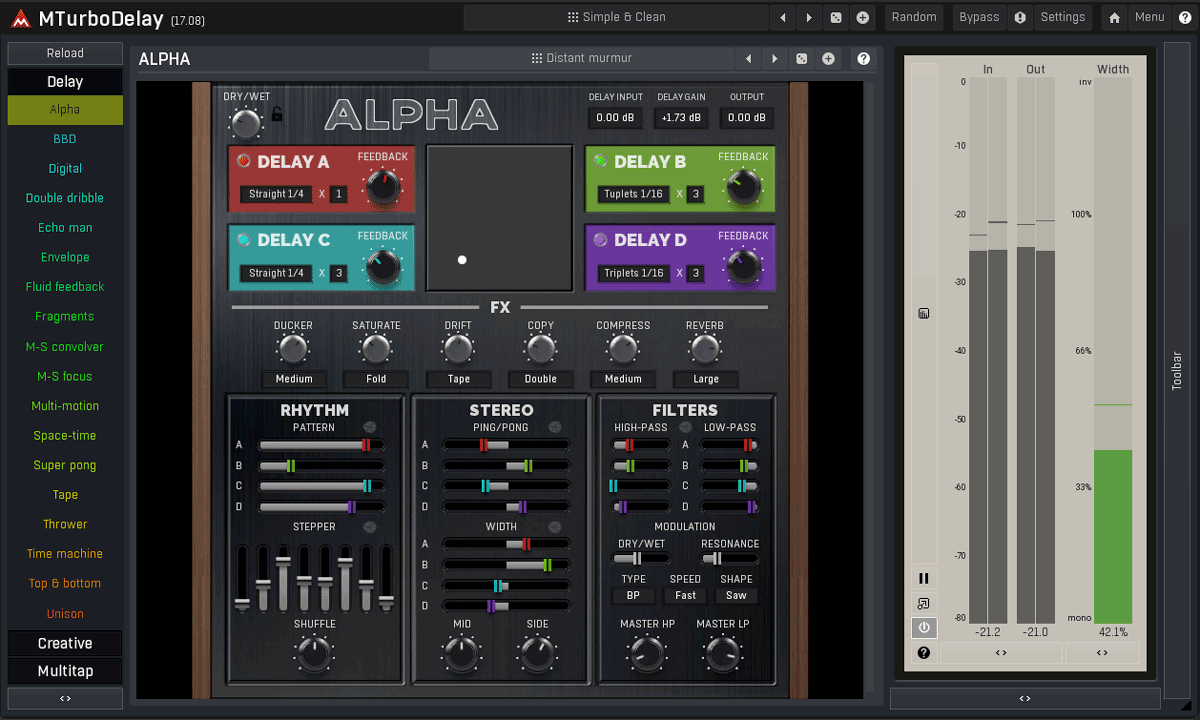Select Tape device

[65, 495]
